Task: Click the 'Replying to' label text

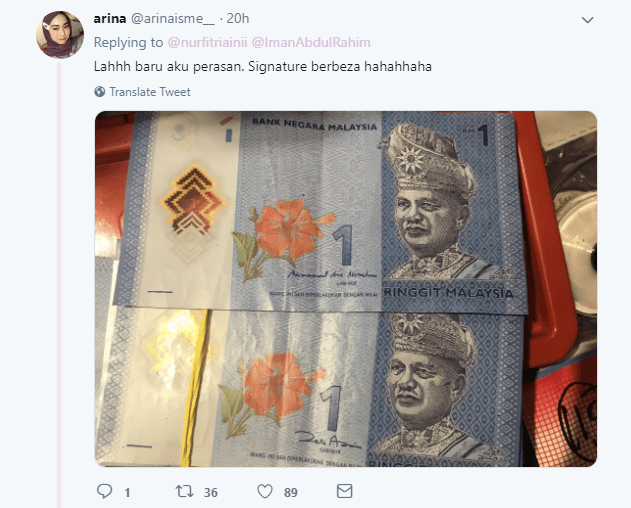Action: point(128,43)
